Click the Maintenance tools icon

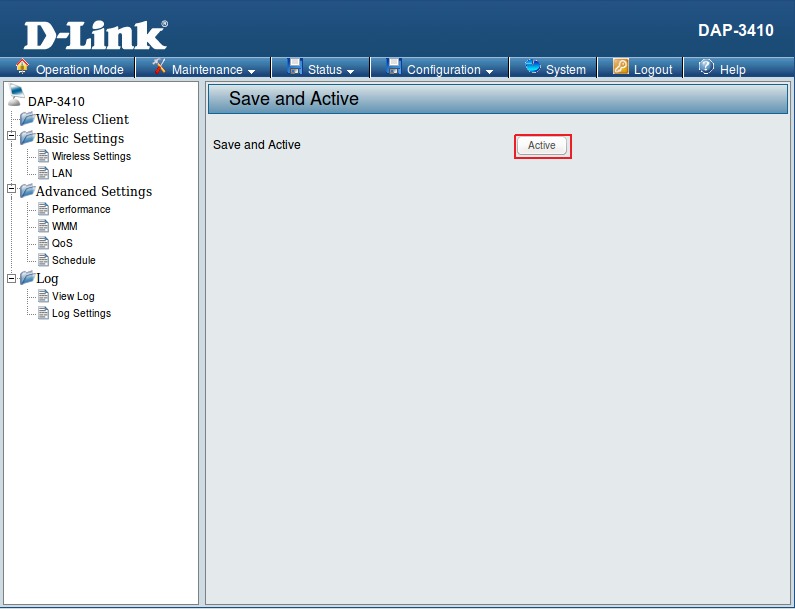(x=159, y=67)
